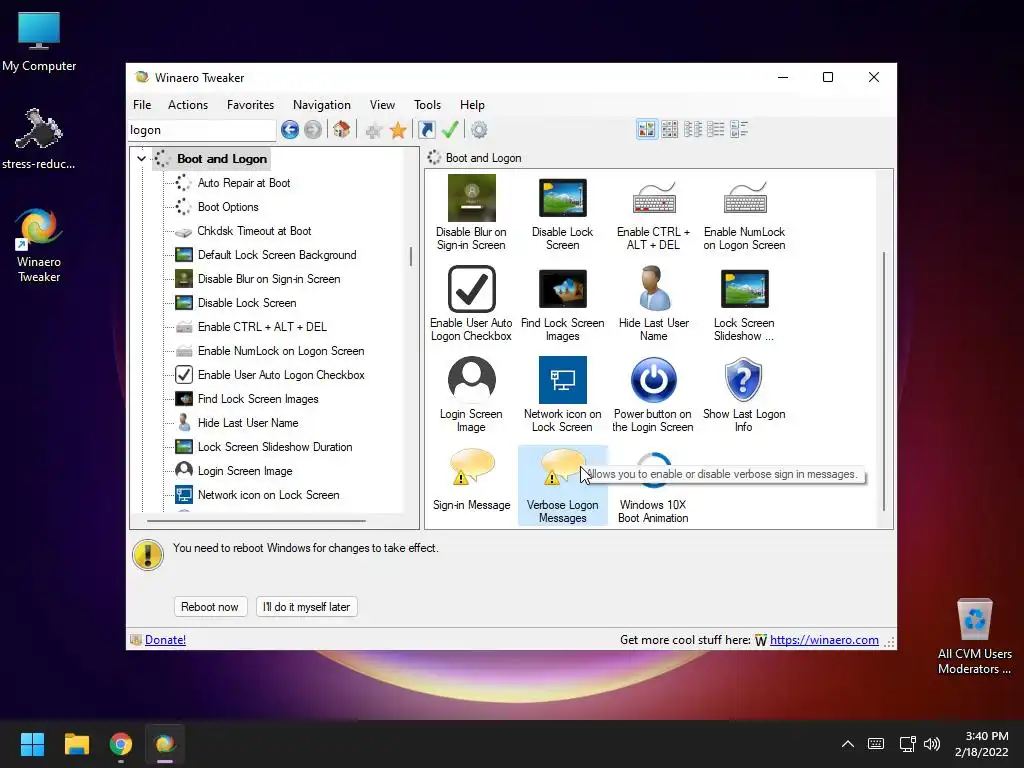Viewport: 1024px width, 768px height.
Task: Click the search box containing logon
Action: 202,130
